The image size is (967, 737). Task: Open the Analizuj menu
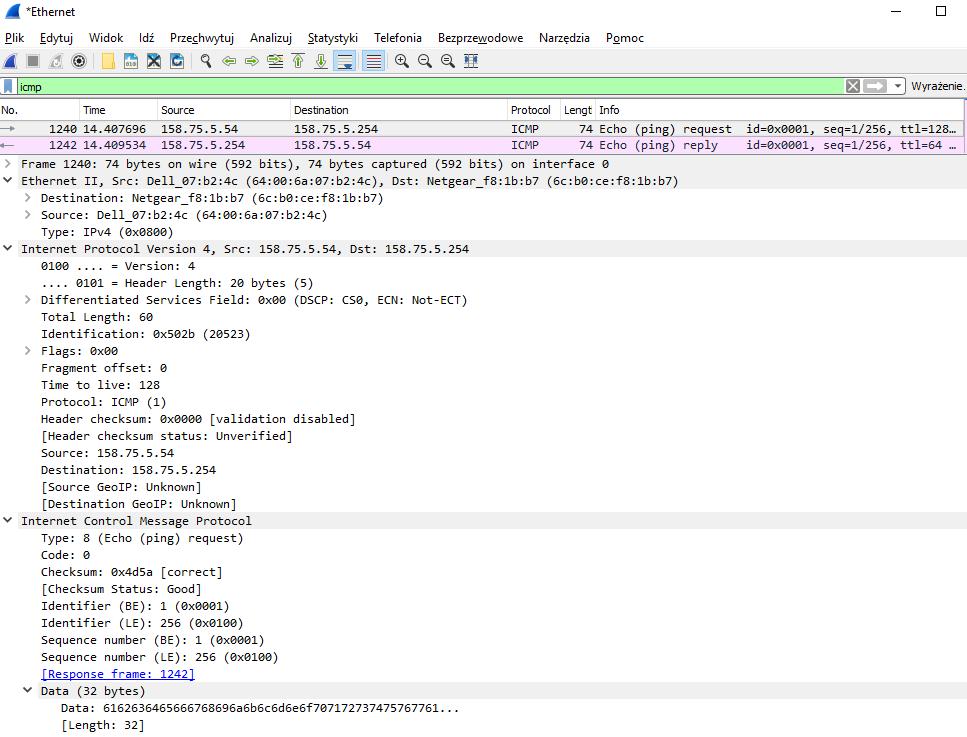(271, 38)
